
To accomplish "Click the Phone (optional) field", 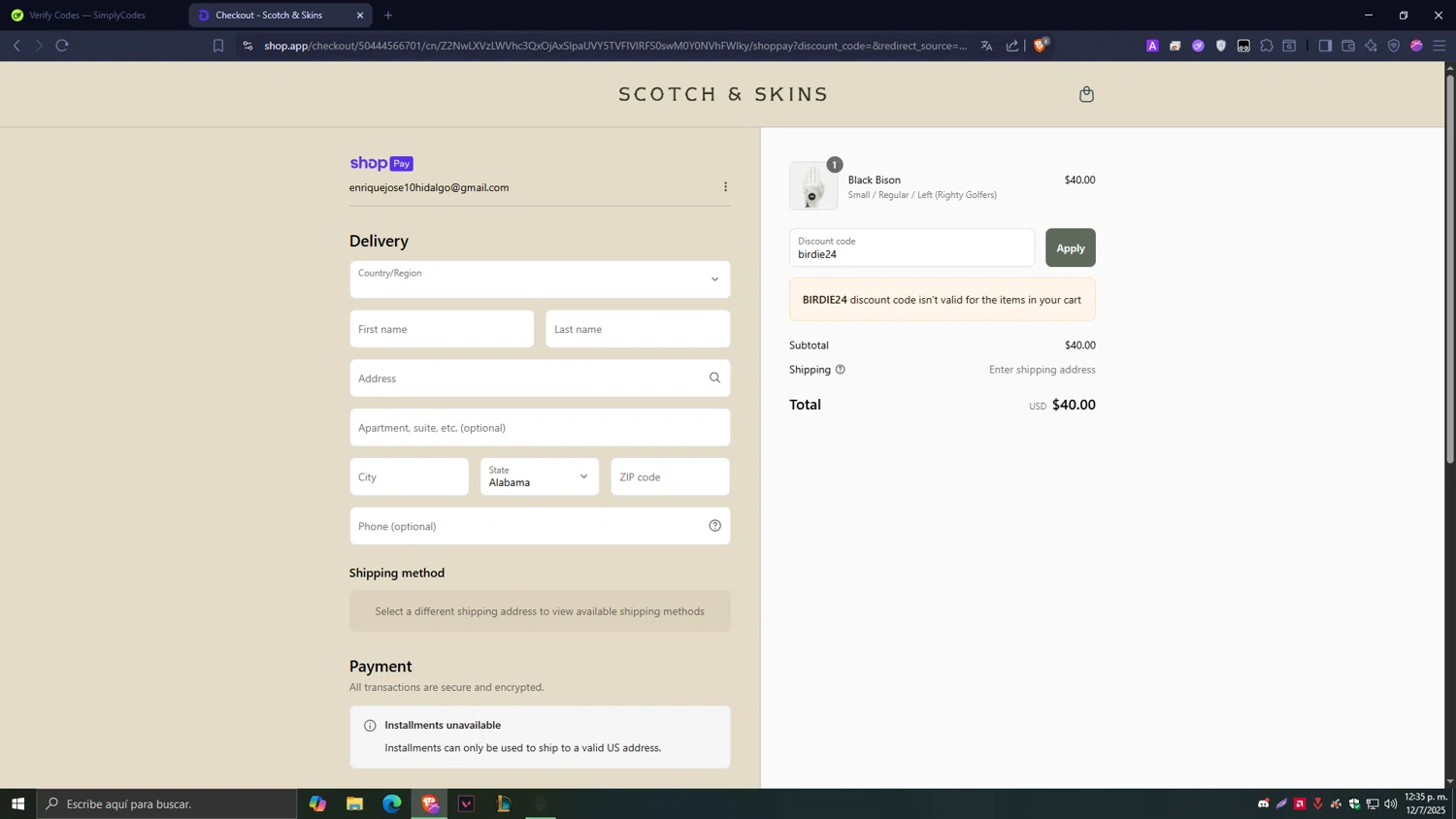I will pos(540,526).
